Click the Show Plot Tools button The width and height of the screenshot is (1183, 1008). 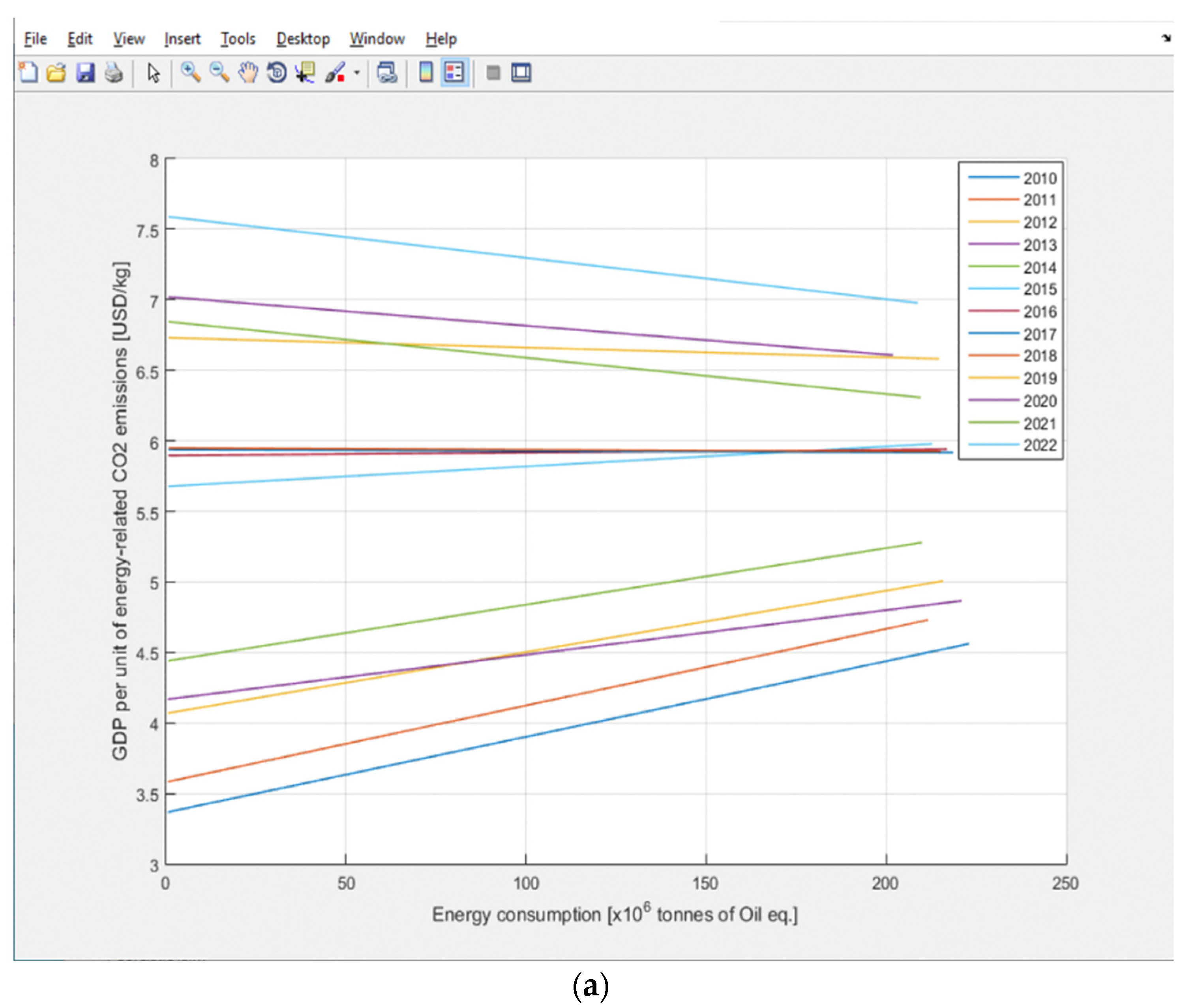click(x=521, y=73)
